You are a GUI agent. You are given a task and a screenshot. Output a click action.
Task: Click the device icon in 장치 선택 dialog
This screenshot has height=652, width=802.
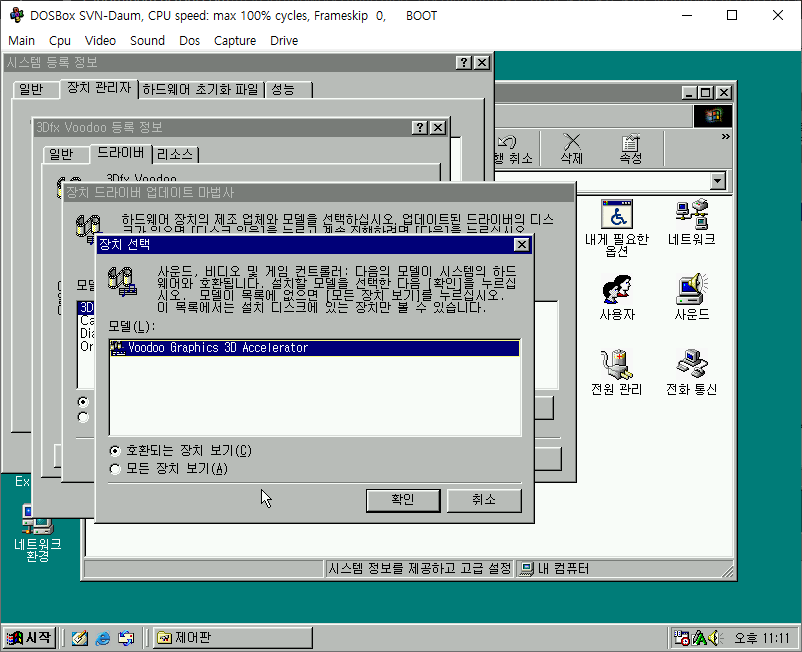(x=122, y=281)
